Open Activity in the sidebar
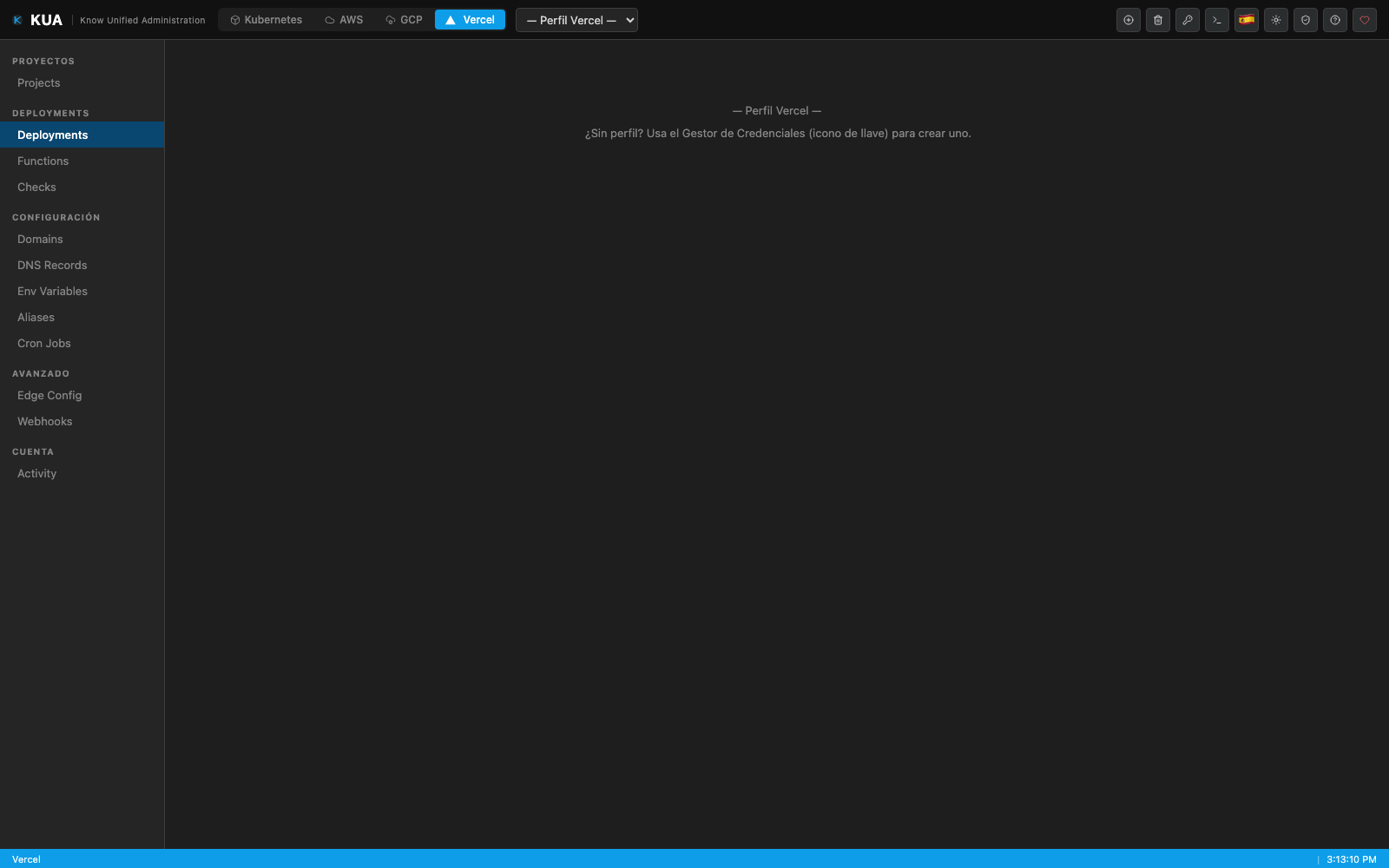Screen dimensions: 1389x868 [82, 474]
